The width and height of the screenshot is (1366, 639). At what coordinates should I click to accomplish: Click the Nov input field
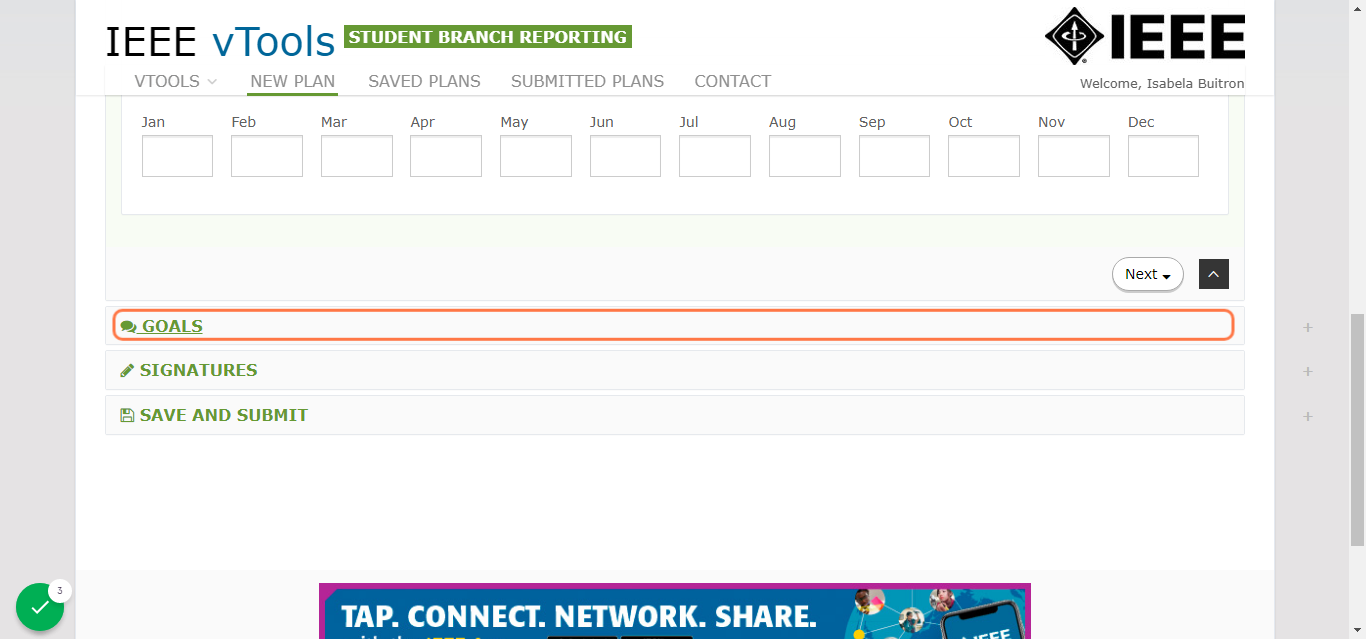[1074, 156]
